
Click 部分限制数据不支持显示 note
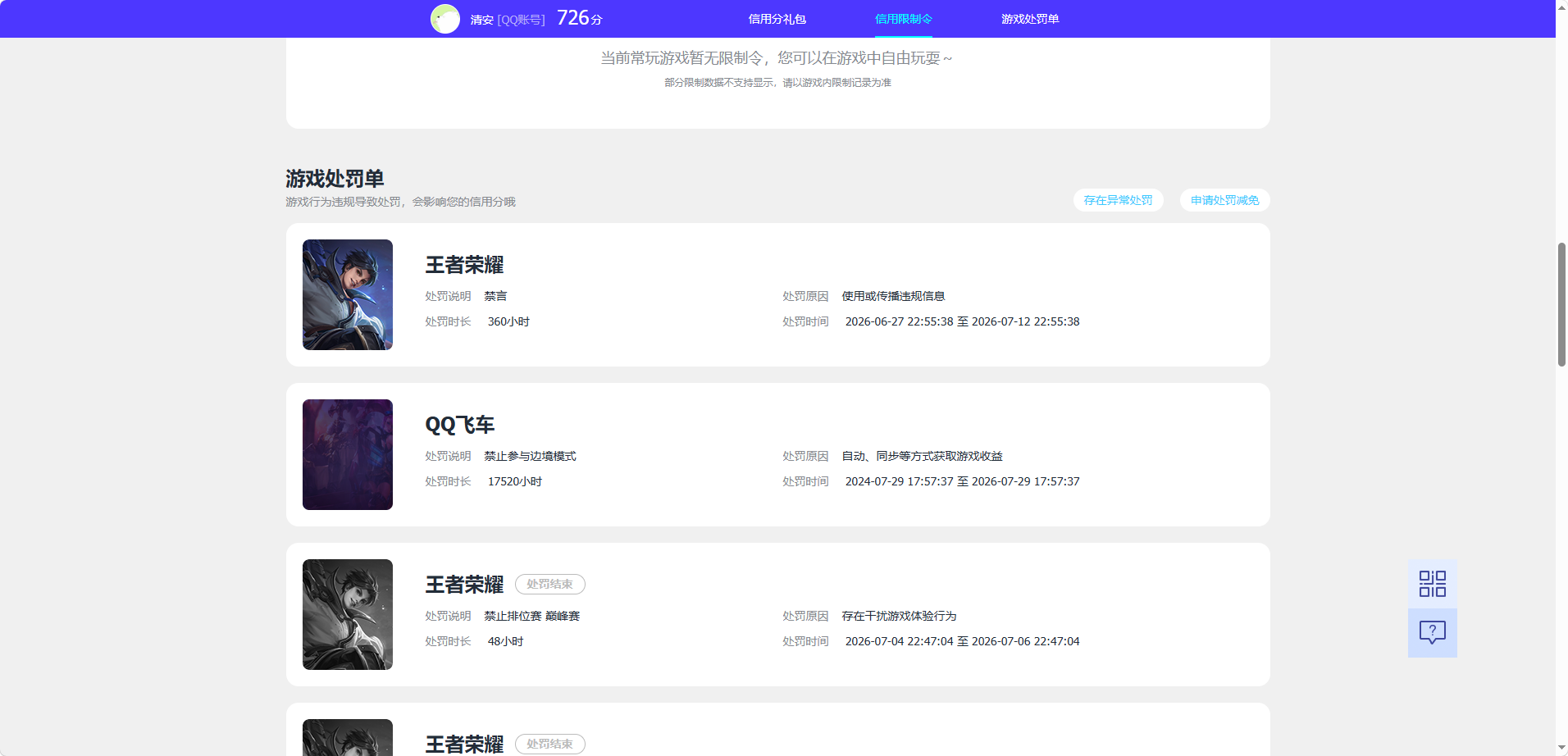(x=777, y=83)
